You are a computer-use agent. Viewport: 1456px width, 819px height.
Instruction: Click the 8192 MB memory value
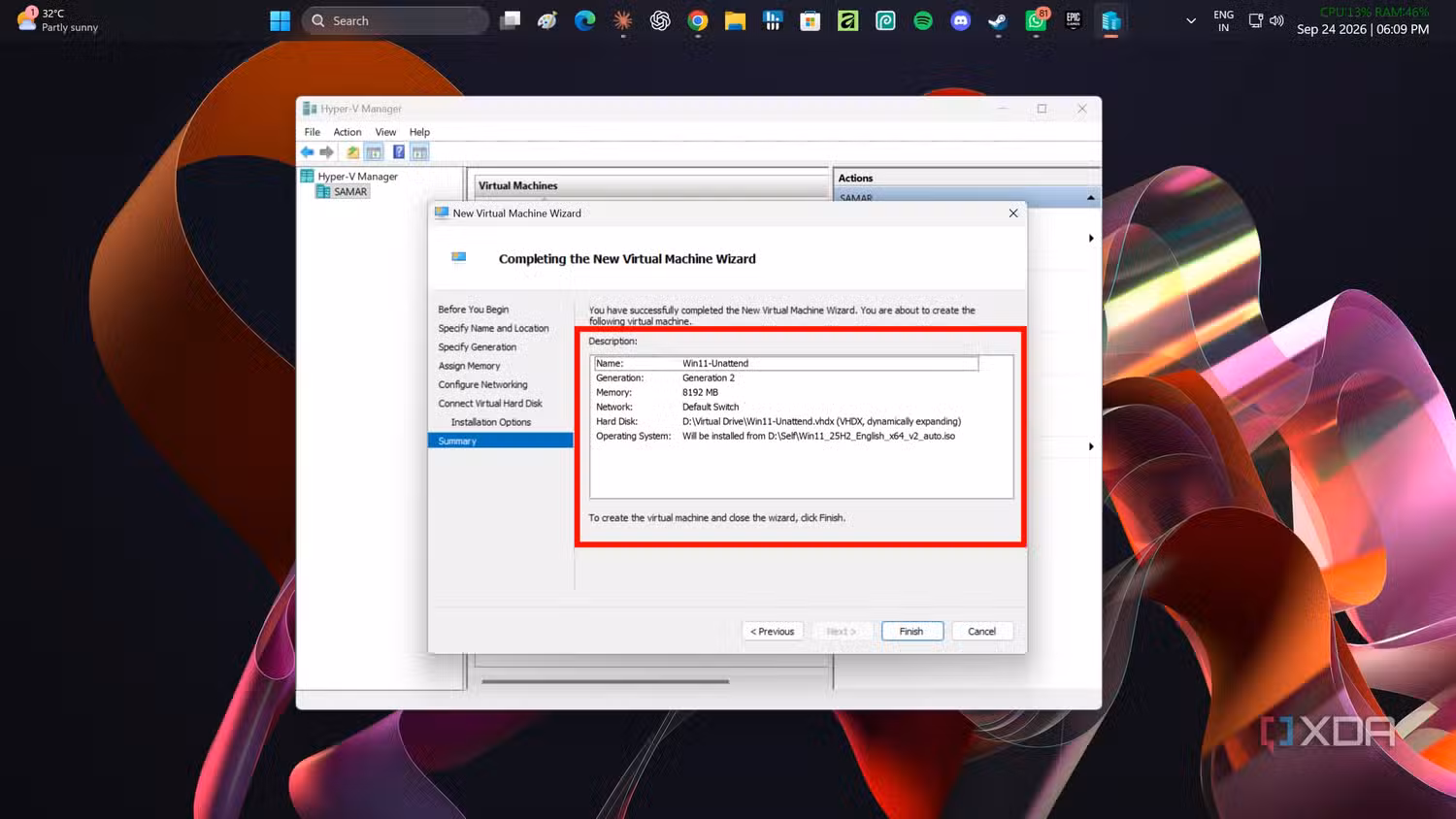700,392
